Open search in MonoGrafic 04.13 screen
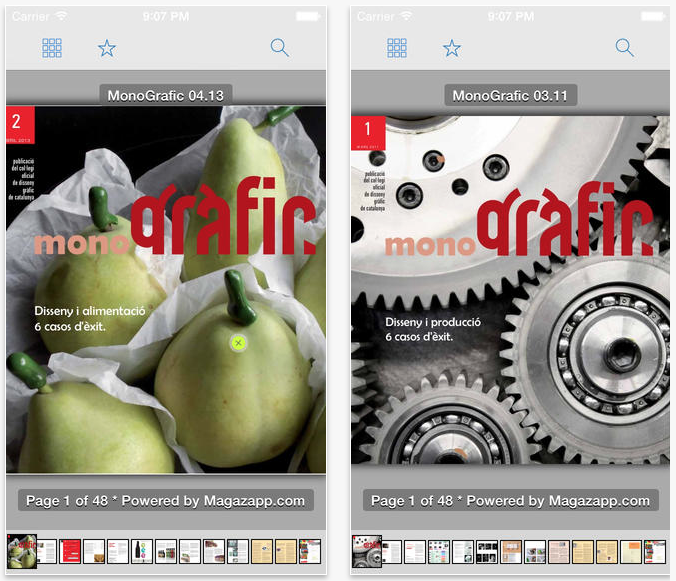The width and height of the screenshot is (676, 581). pyautogui.click(x=279, y=47)
